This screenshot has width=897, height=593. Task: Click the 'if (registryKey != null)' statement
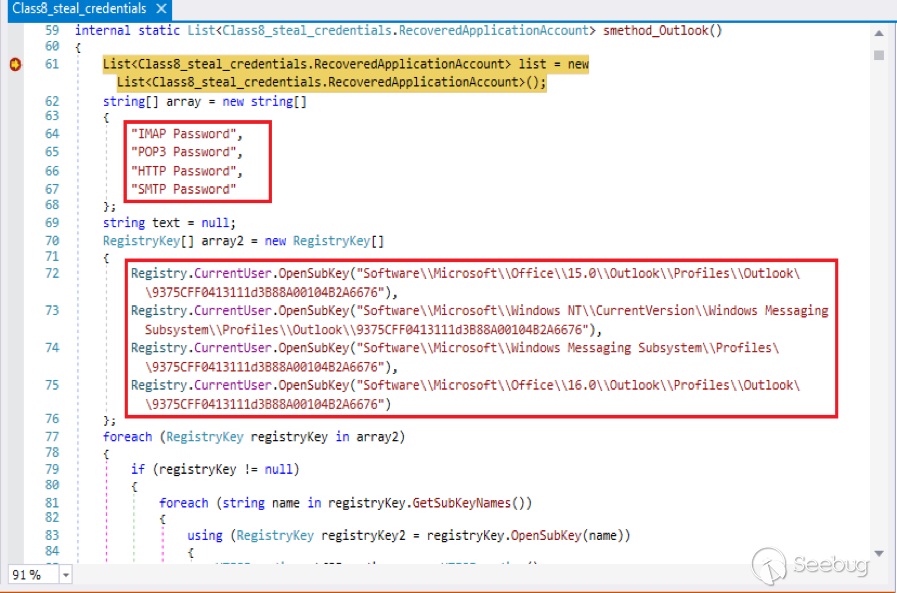pos(215,469)
